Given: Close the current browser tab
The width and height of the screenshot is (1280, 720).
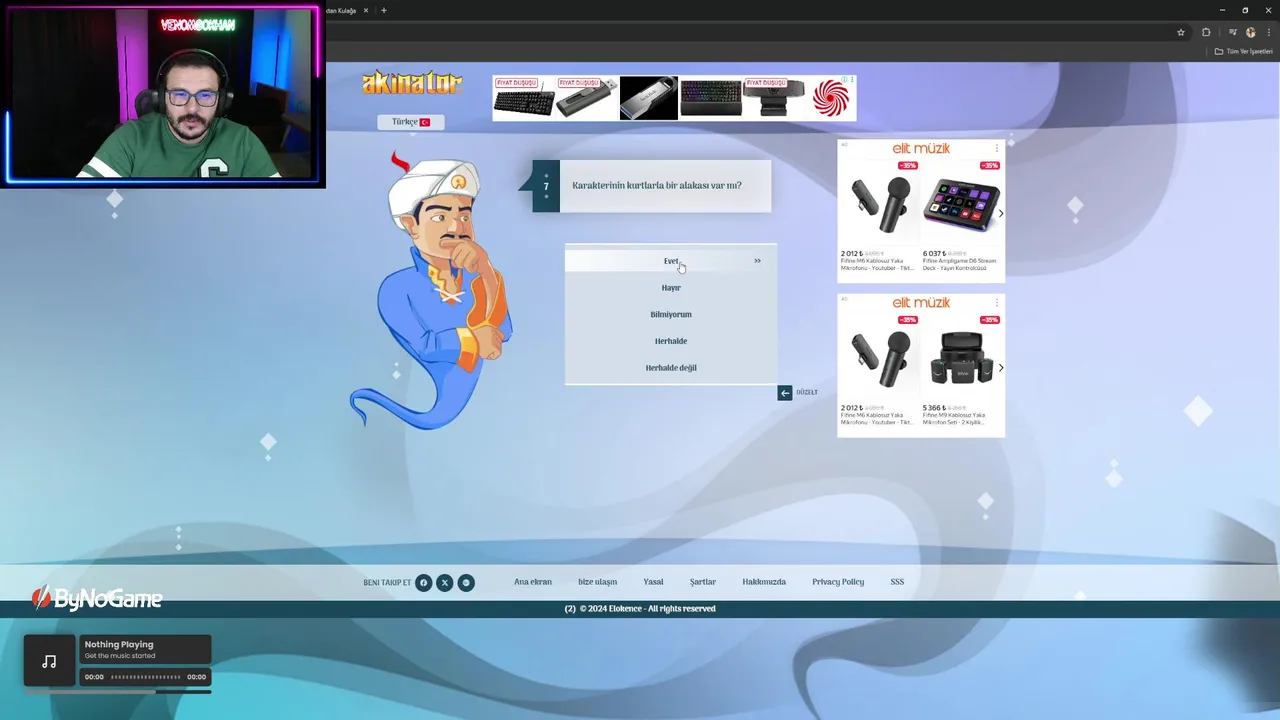Looking at the screenshot, I should [366, 10].
